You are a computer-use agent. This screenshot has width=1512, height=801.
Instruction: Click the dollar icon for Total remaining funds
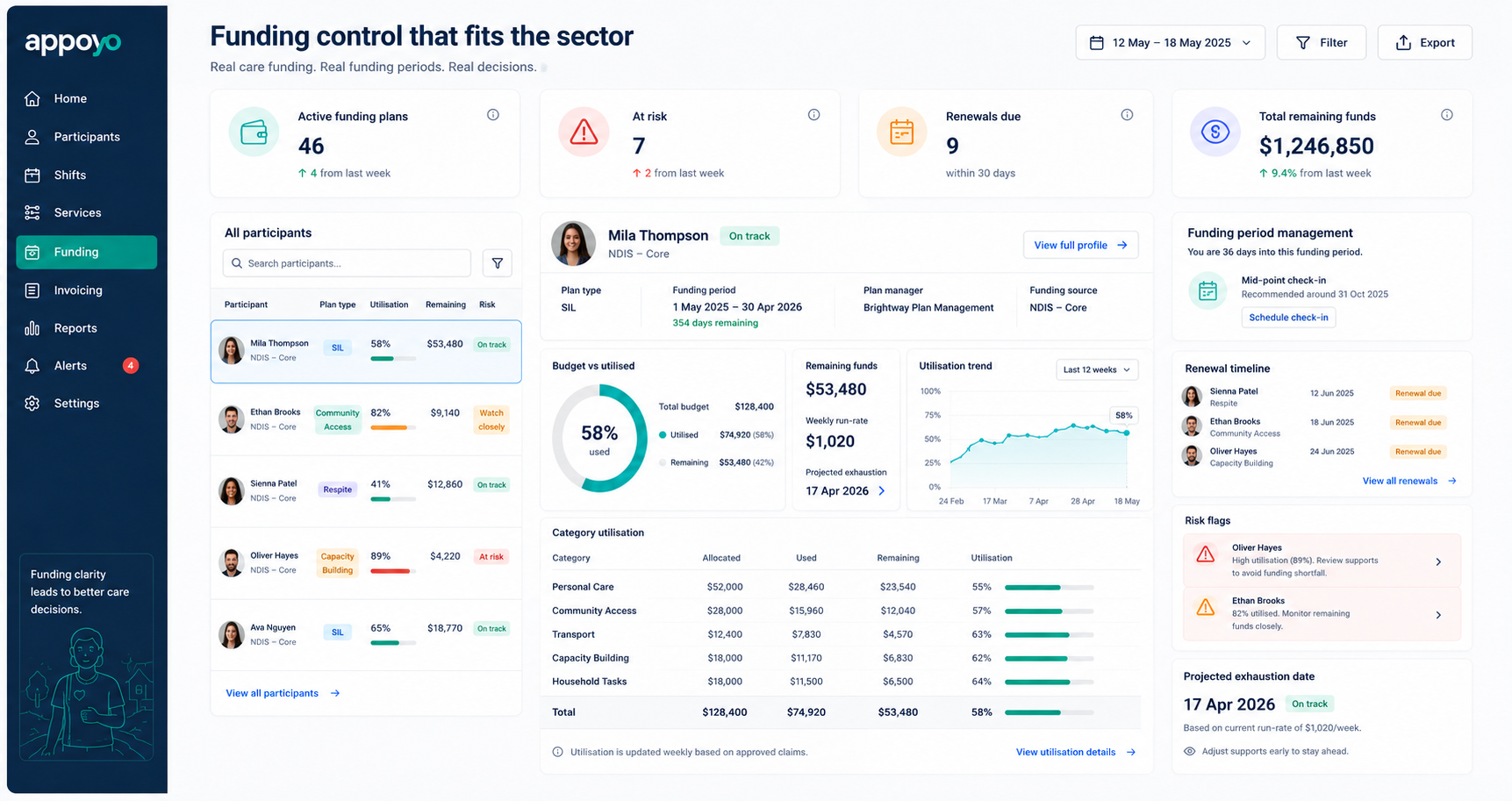tap(1215, 132)
